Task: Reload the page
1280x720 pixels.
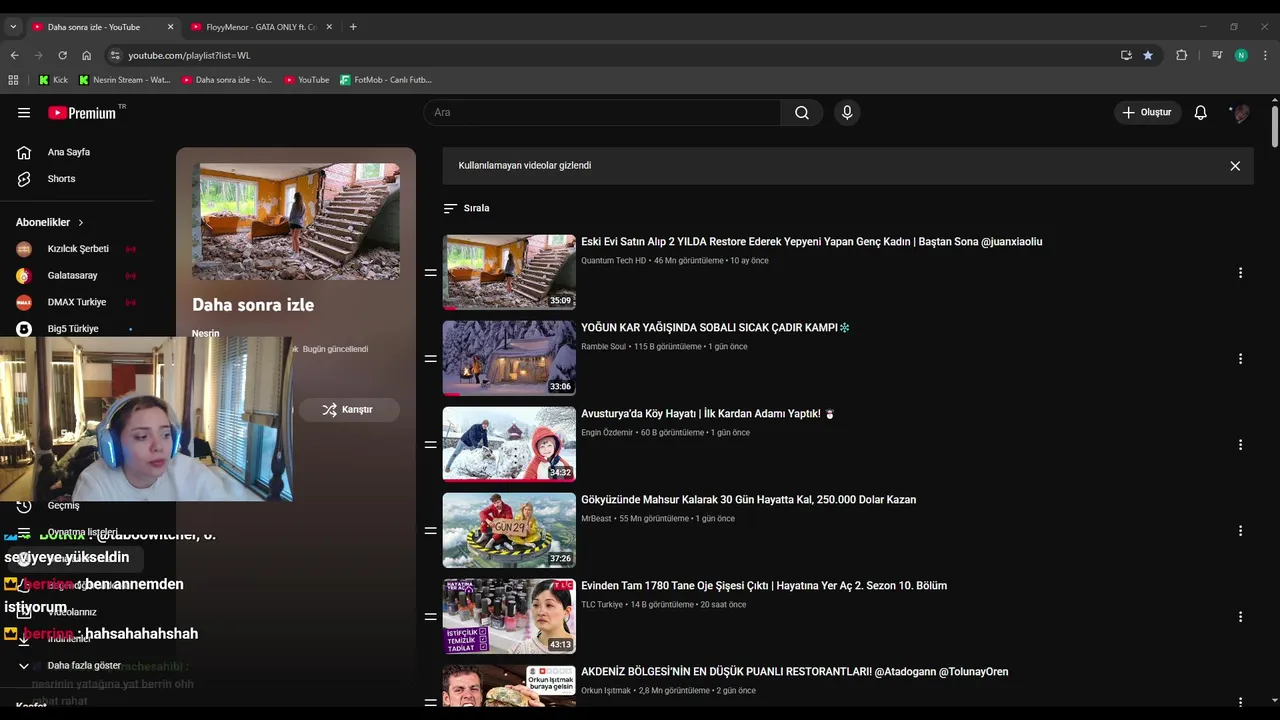Action: pos(62,56)
